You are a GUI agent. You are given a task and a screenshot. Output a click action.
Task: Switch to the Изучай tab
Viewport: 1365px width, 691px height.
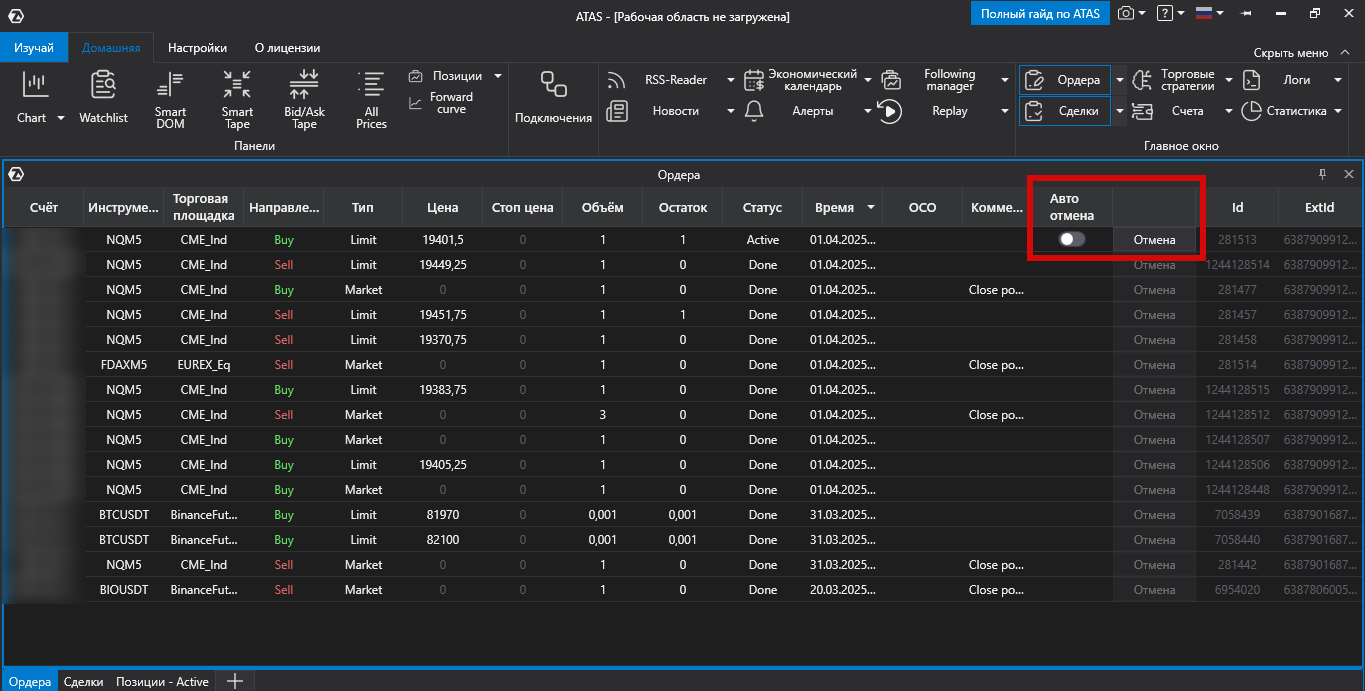tap(34, 47)
